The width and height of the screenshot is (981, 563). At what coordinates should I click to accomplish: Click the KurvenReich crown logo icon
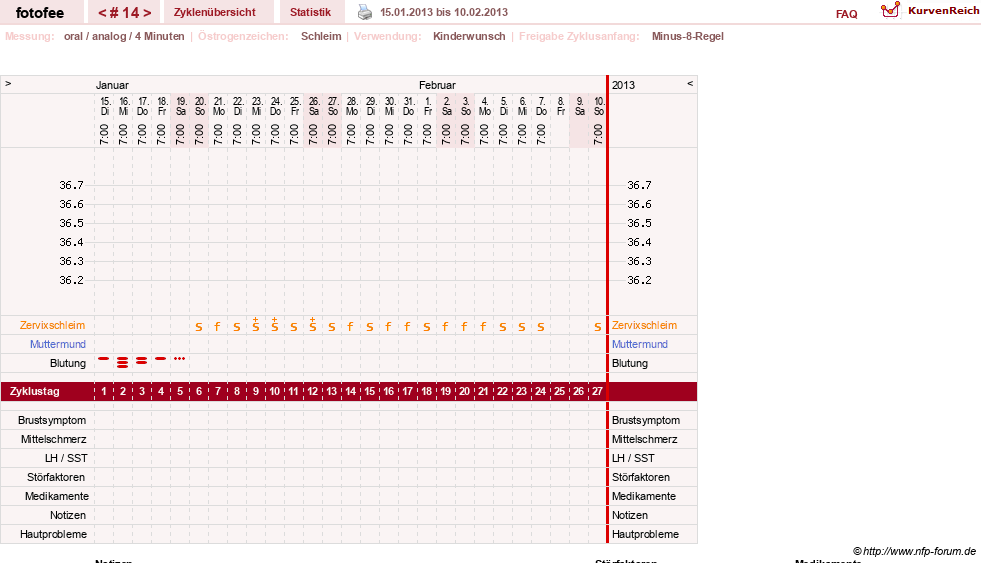point(890,10)
